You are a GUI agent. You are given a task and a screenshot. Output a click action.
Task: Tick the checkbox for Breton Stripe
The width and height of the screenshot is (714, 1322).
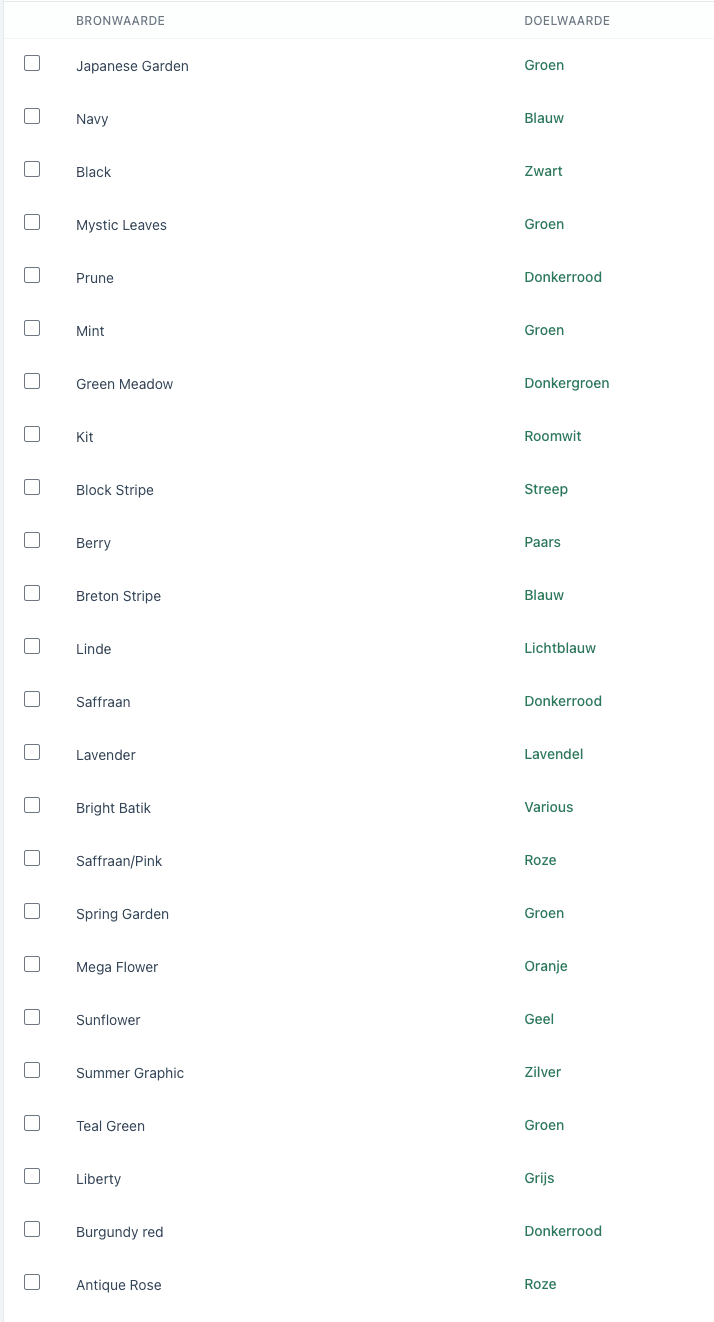coord(32,592)
